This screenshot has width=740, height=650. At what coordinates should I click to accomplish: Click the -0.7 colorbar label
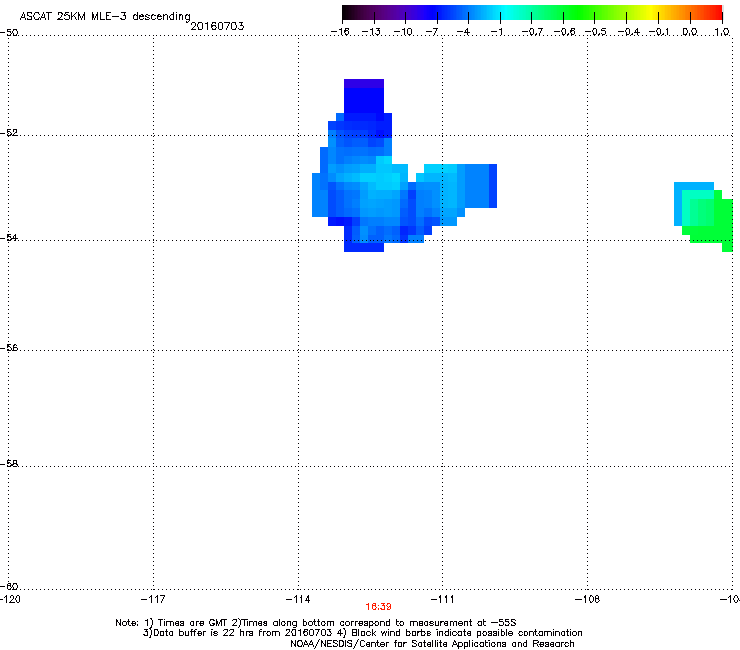click(x=532, y=32)
